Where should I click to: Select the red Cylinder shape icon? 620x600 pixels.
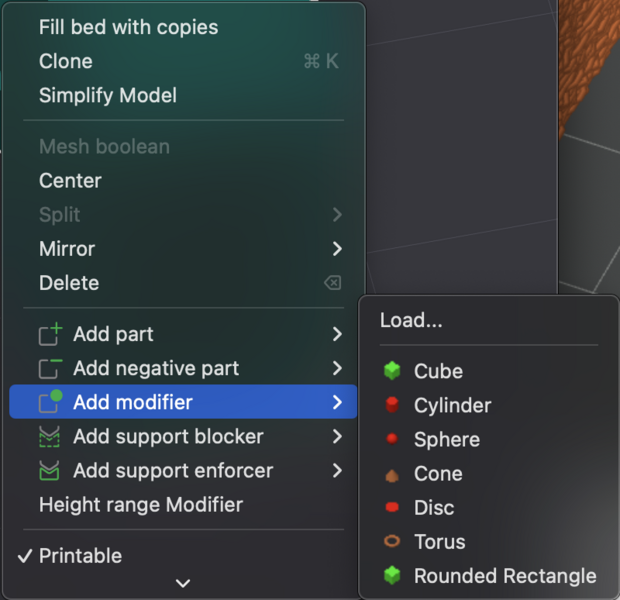[x=392, y=405]
